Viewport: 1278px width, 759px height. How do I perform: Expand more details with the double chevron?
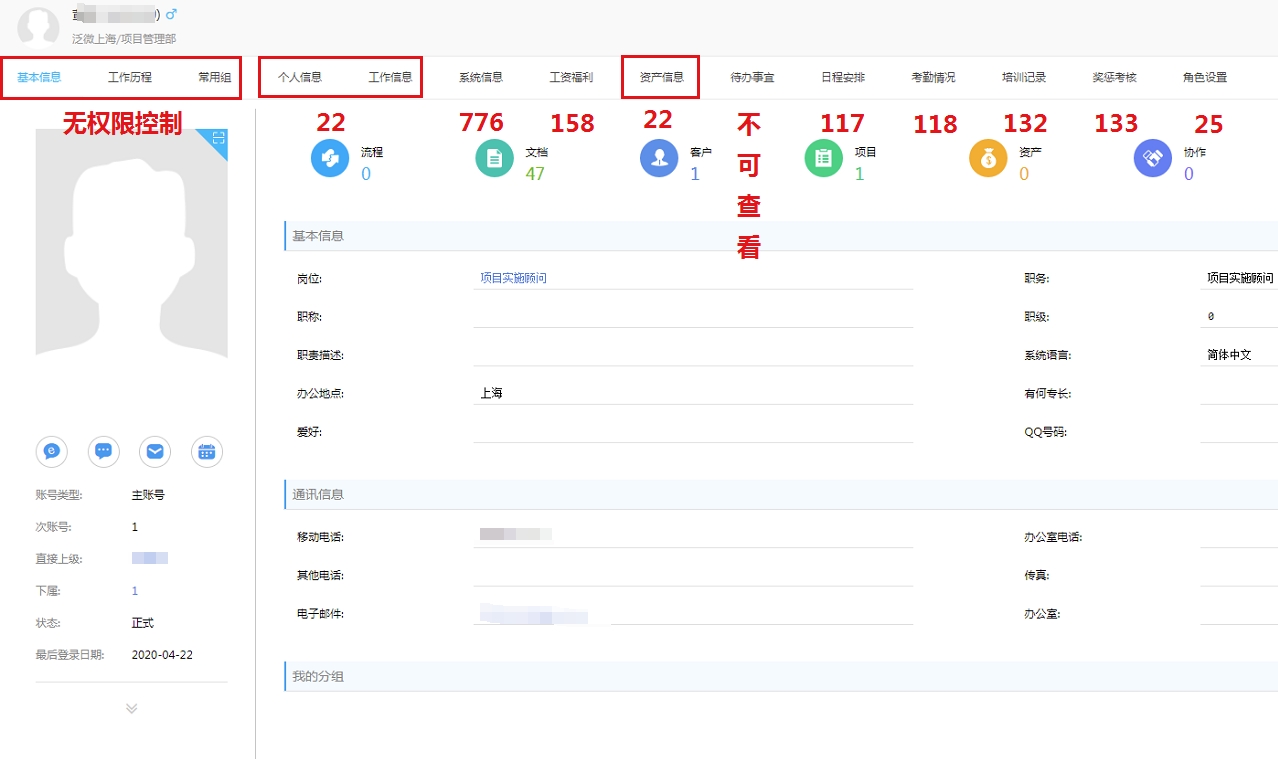[x=131, y=708]
